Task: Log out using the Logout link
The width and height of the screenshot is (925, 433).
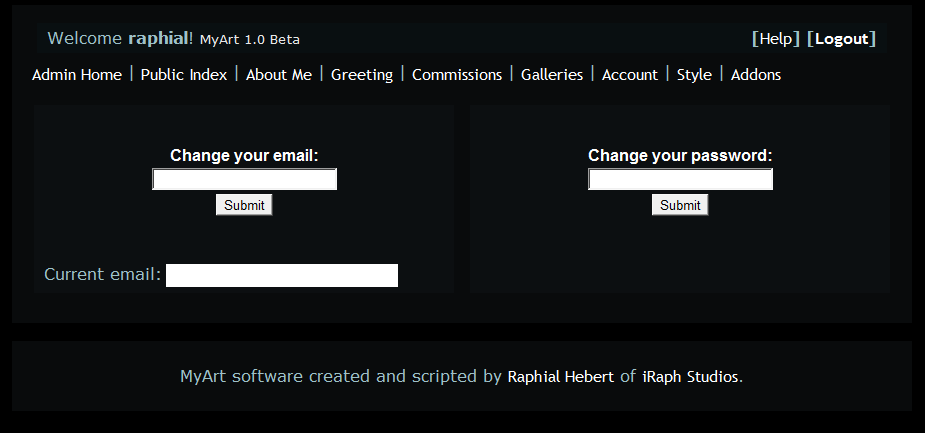Action: click(x=842, y=39)
